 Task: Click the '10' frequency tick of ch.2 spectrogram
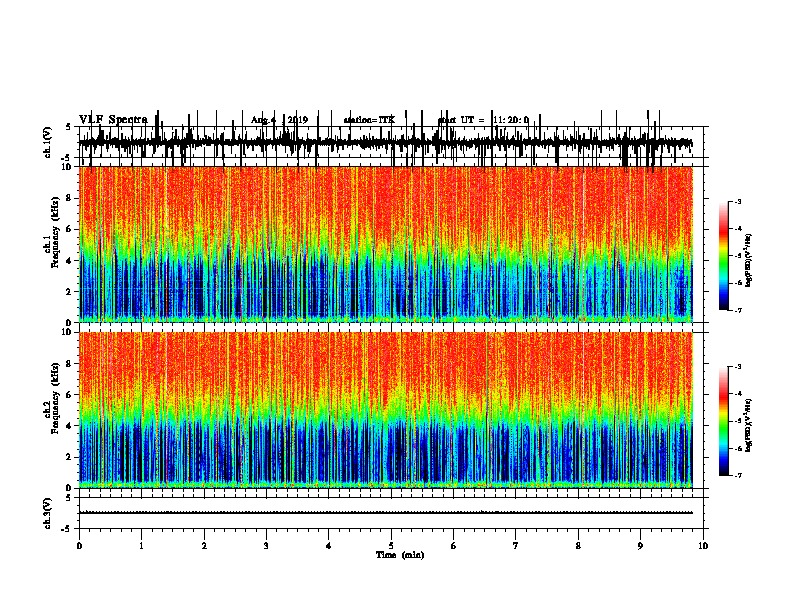click(x=66, y=332)
